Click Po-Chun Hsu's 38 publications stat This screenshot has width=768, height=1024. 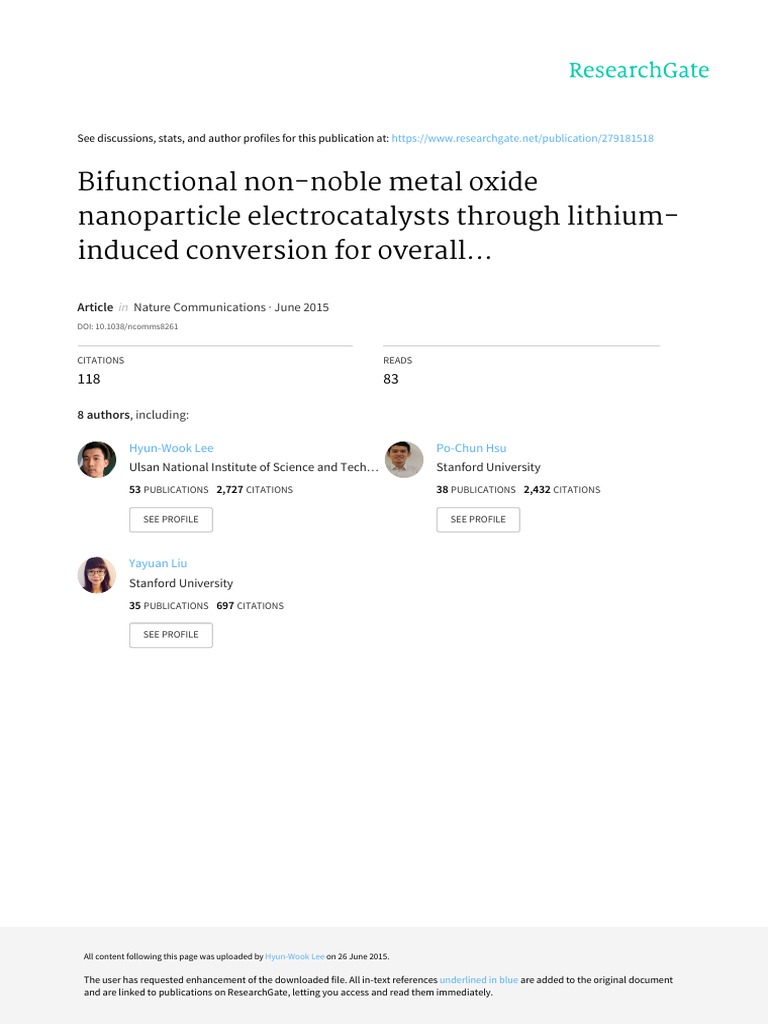[x=476, y=490]
